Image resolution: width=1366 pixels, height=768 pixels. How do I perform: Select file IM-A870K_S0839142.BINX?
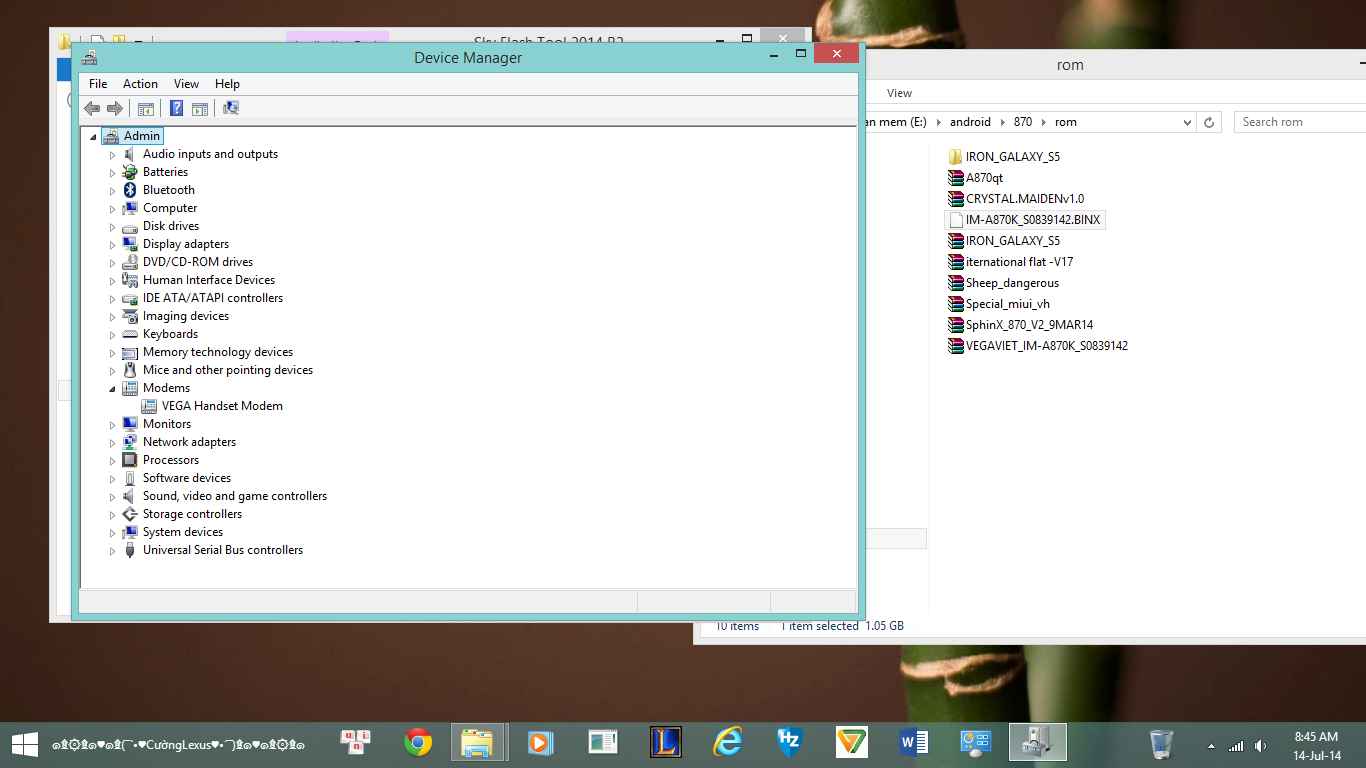point(1025,220)
